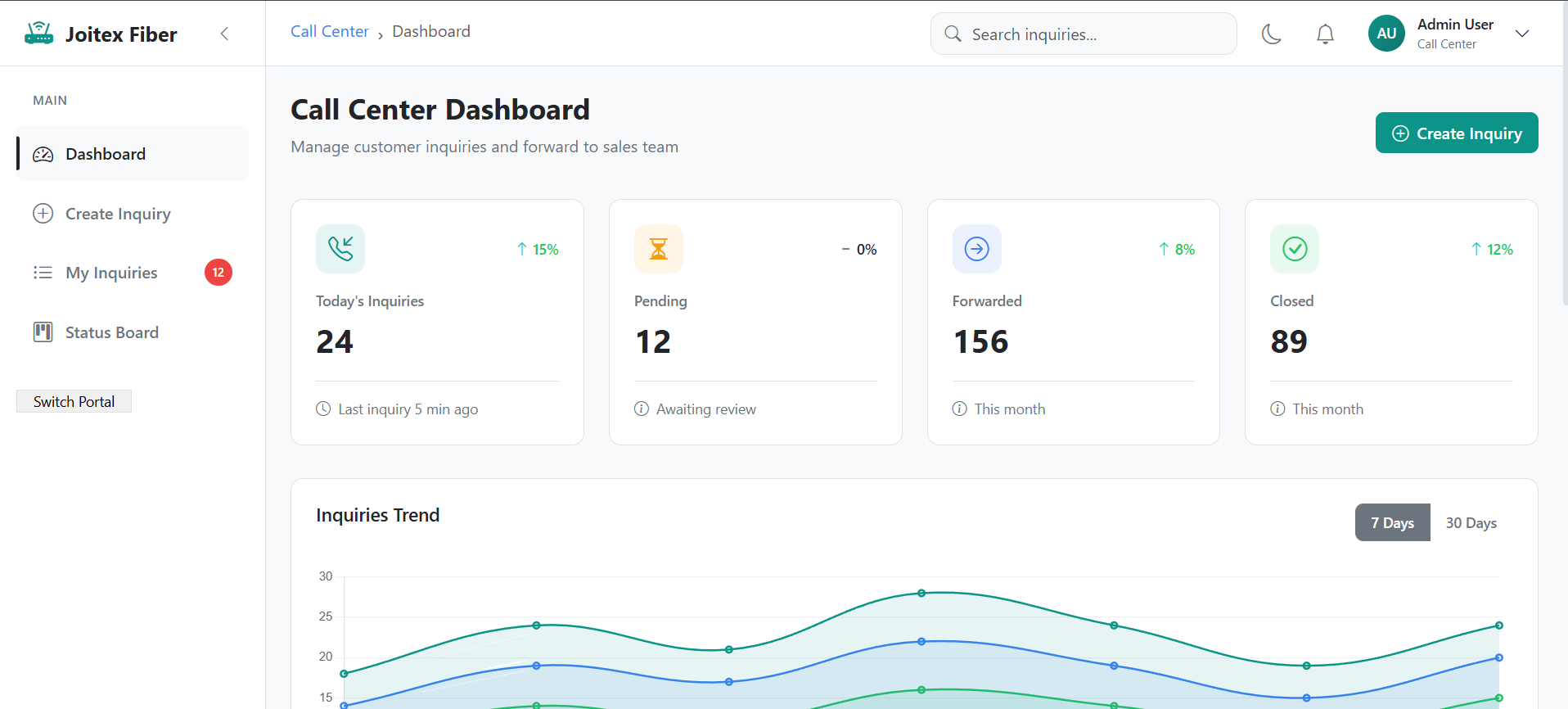Viewport: 1568px width, 709px height.
Task: Open notifications bell
Action: (x=1325, y=34)
